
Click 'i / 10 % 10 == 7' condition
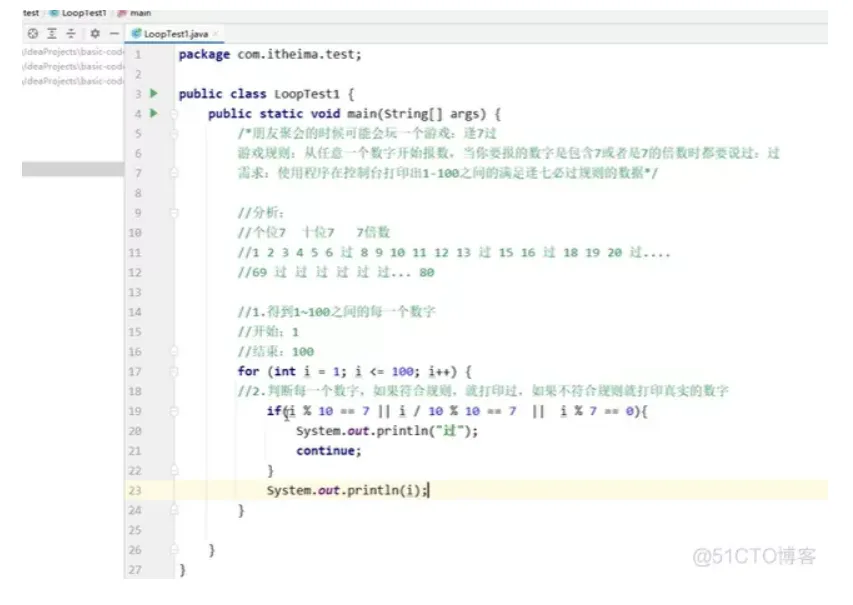[457, 411]
